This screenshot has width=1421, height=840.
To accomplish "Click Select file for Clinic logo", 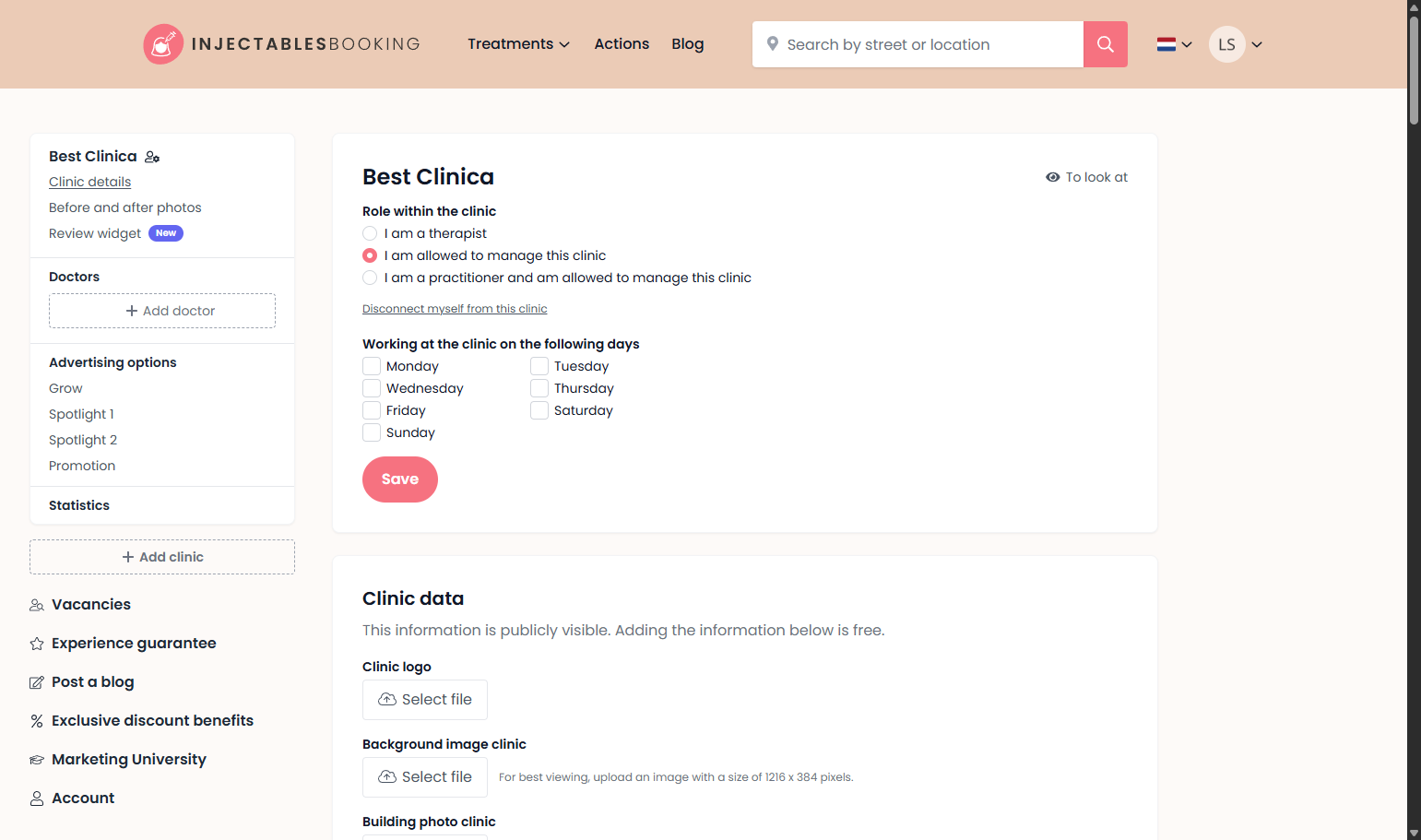I will click(425, 700).
